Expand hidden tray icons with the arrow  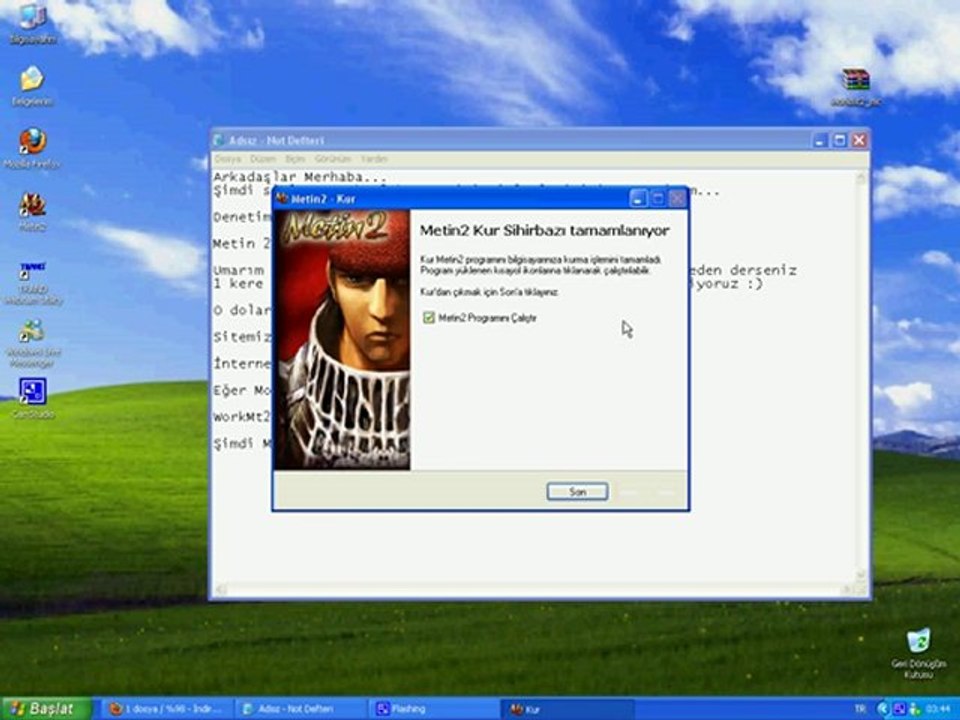coord(882,708)
